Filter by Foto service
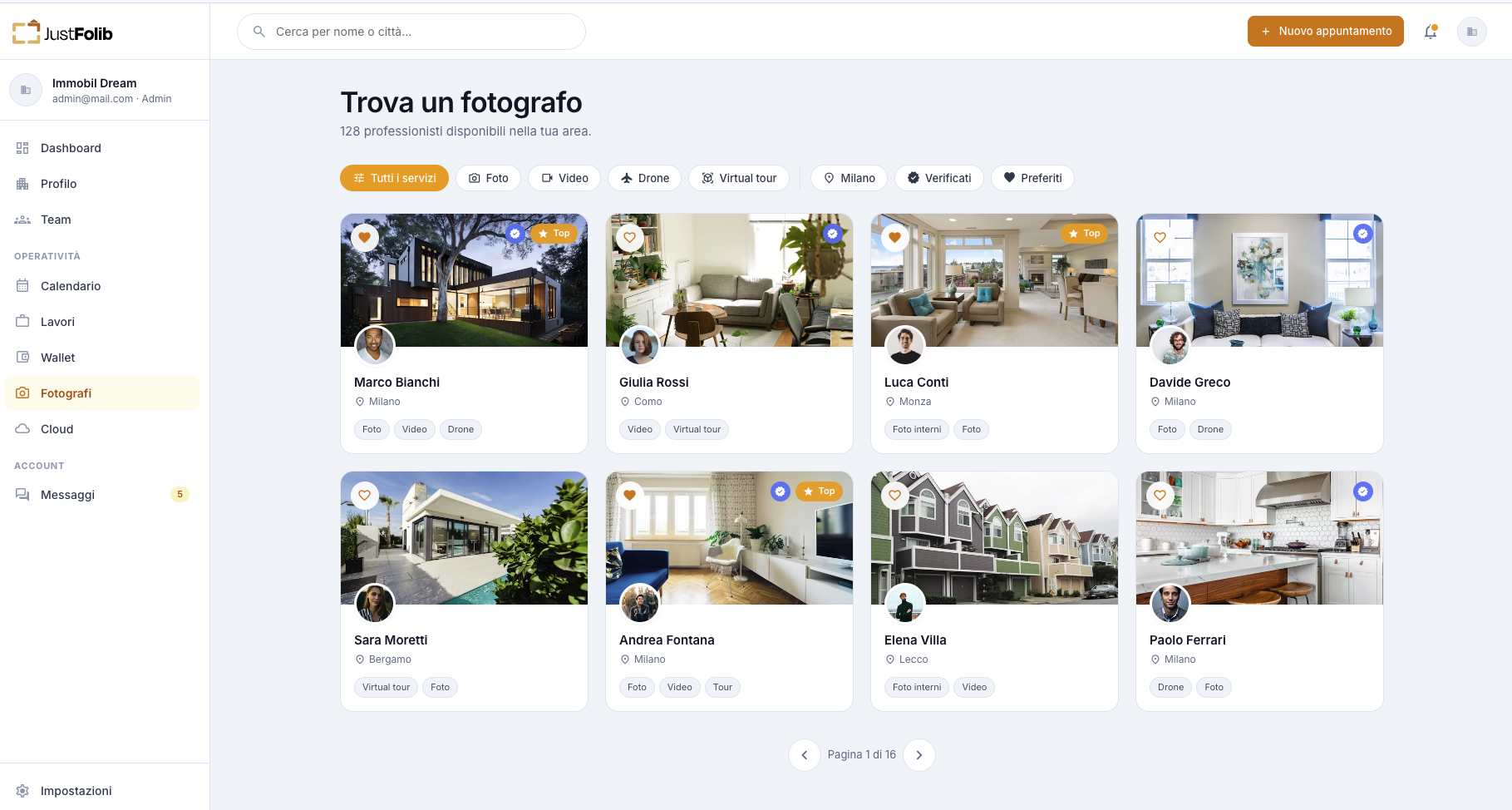The height and width of the screenshot is (810, 1512). point(488,178)
